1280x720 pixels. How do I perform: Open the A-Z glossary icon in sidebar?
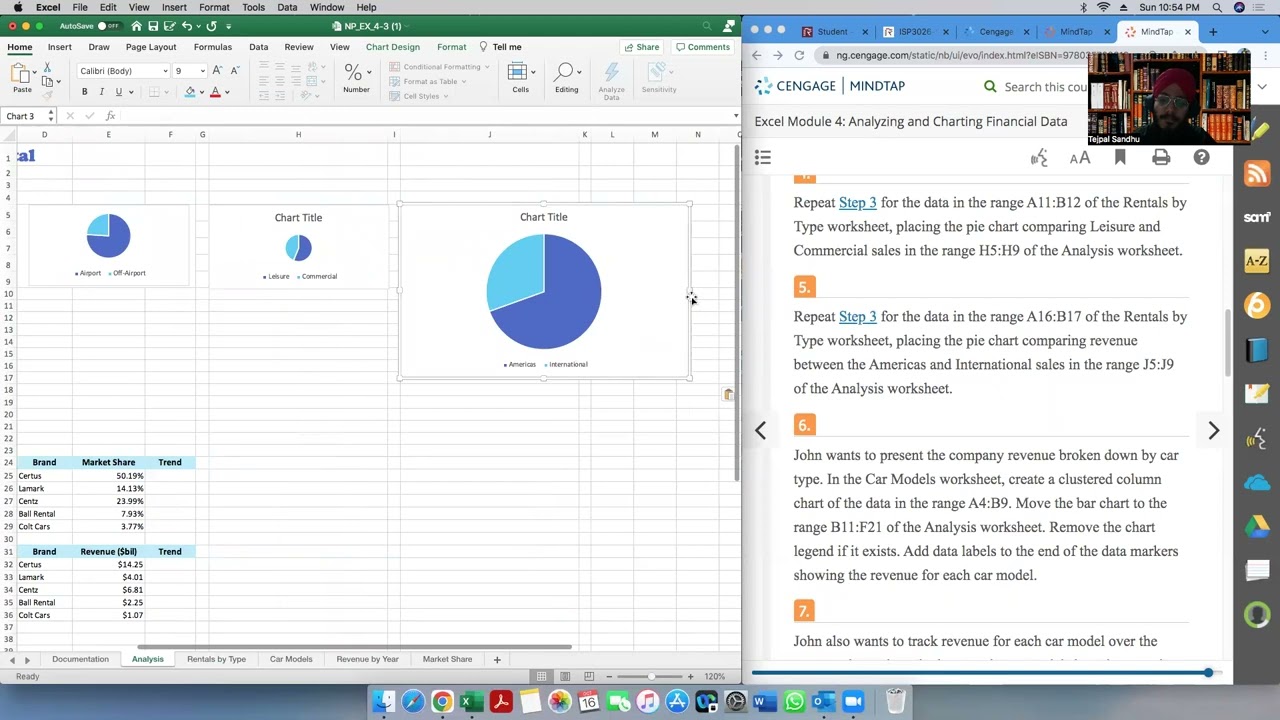(x=1257, y=261)
